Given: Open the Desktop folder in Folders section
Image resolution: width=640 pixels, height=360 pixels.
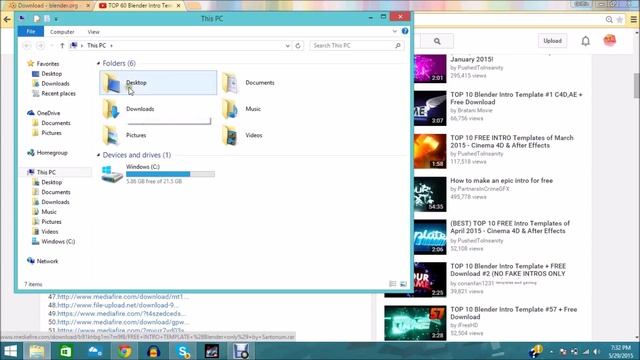Looking at the screenshot, I should click(x=158, y=82).
